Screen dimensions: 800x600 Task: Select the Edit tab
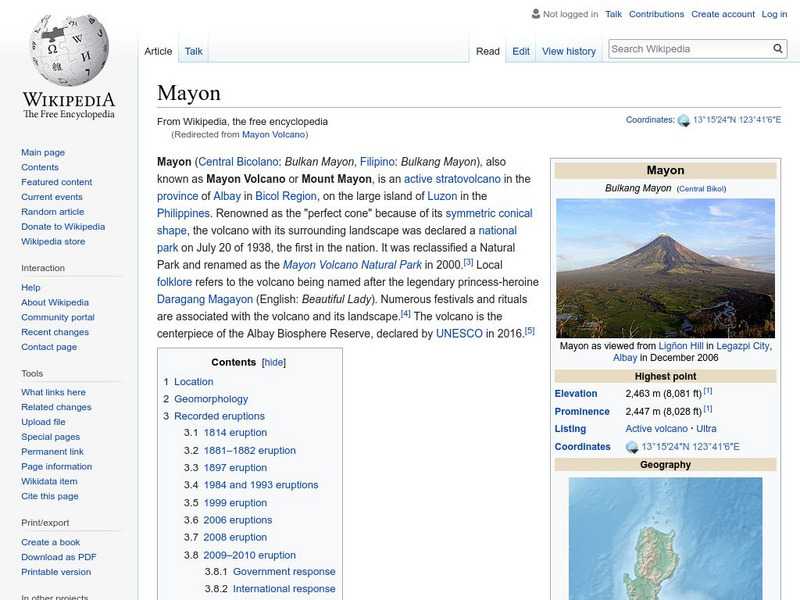pyautogui.click(x=521, y=50)
